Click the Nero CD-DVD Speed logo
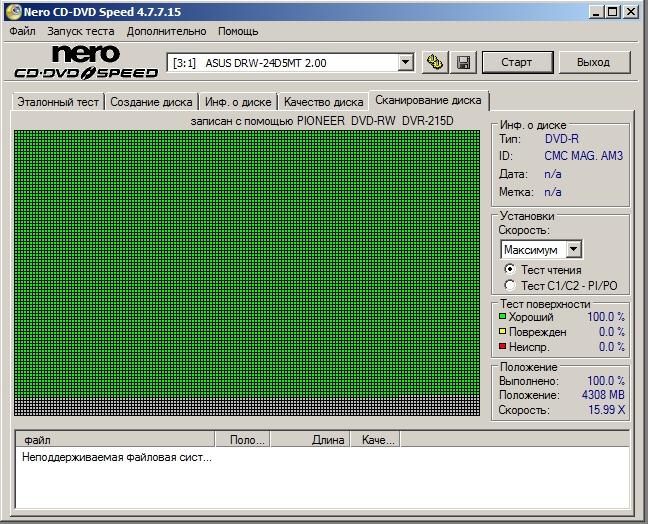 coord(86,62)
